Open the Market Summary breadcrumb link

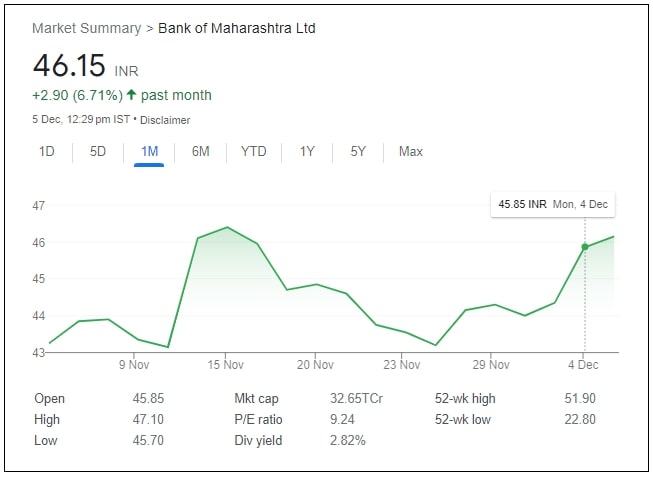coord(87,28)
